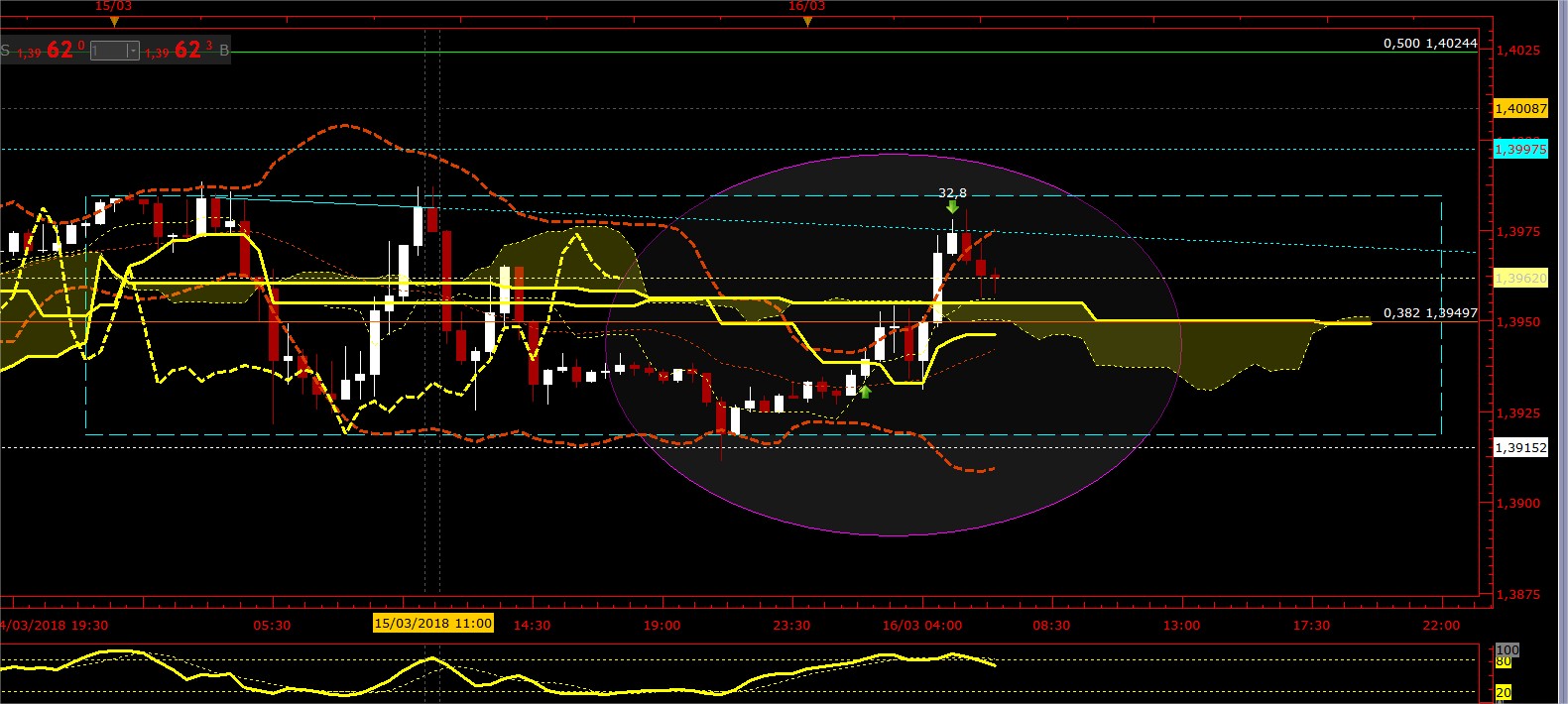Select the white 1,39152 price level label
The width and height of the screenshot is (1568, 704).
(1520, 447)
